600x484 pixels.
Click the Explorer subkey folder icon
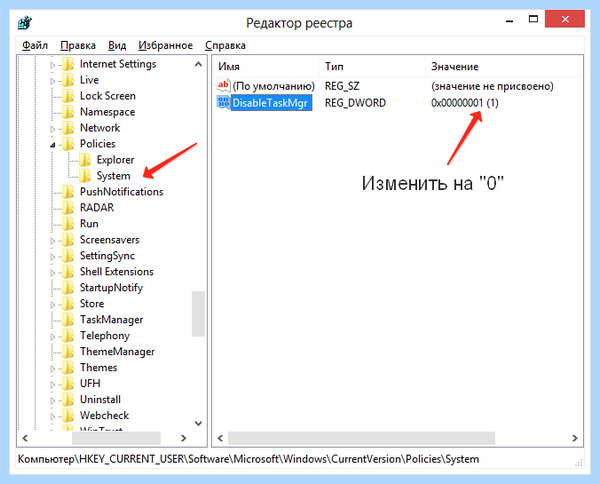tap(85, 160)
